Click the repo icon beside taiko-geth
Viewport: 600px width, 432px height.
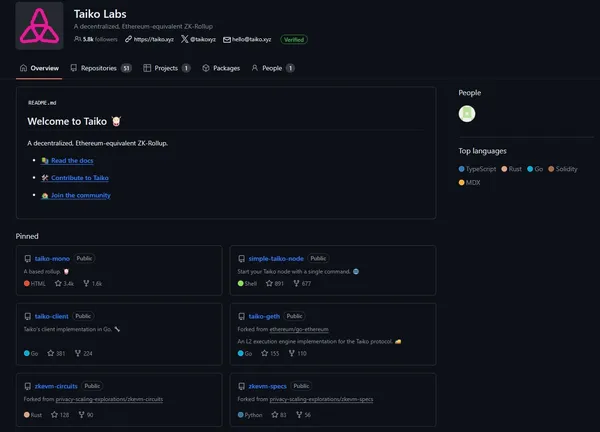[x=241, y=316]
